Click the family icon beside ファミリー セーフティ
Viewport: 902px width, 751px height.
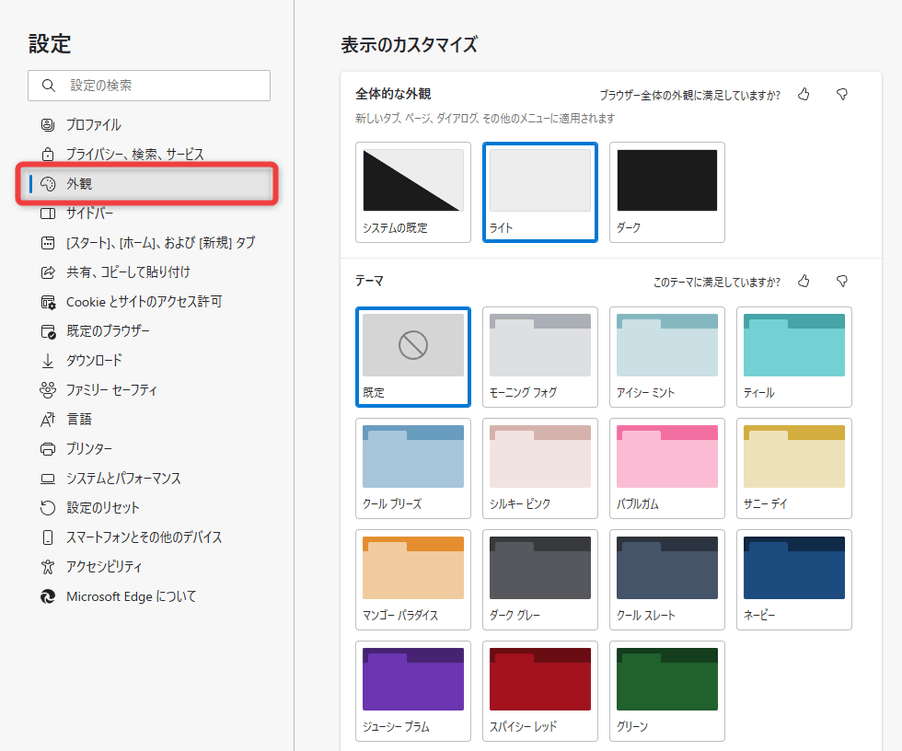(48, 390)
